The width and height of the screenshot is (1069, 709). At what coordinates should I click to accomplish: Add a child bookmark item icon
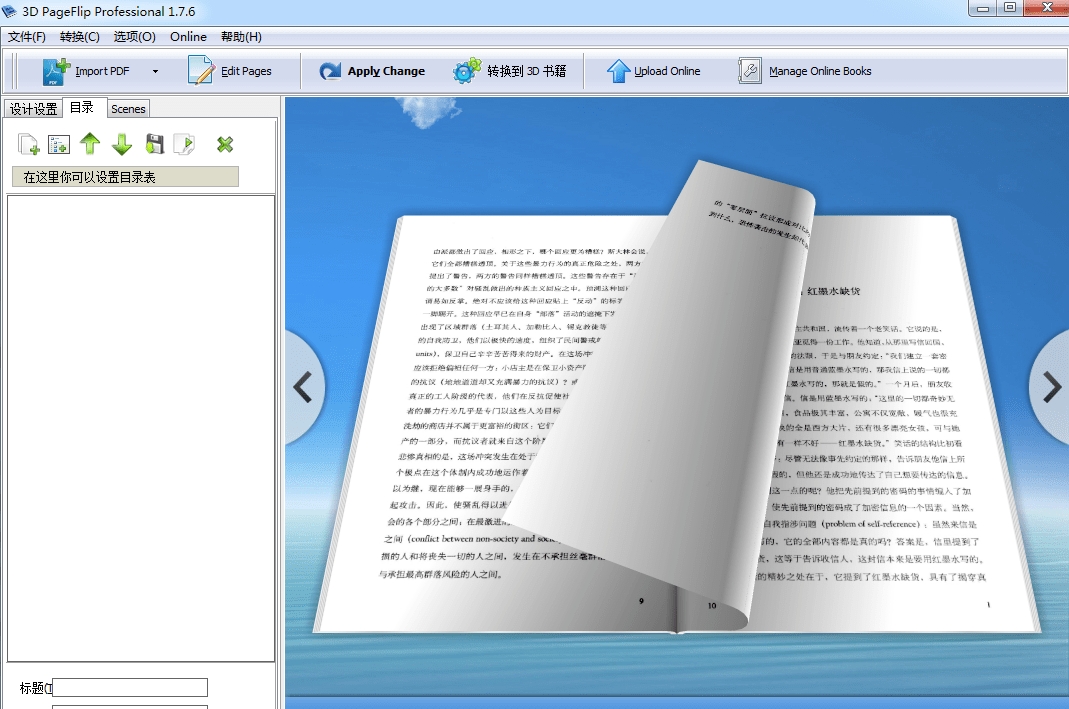pos(58,144)
